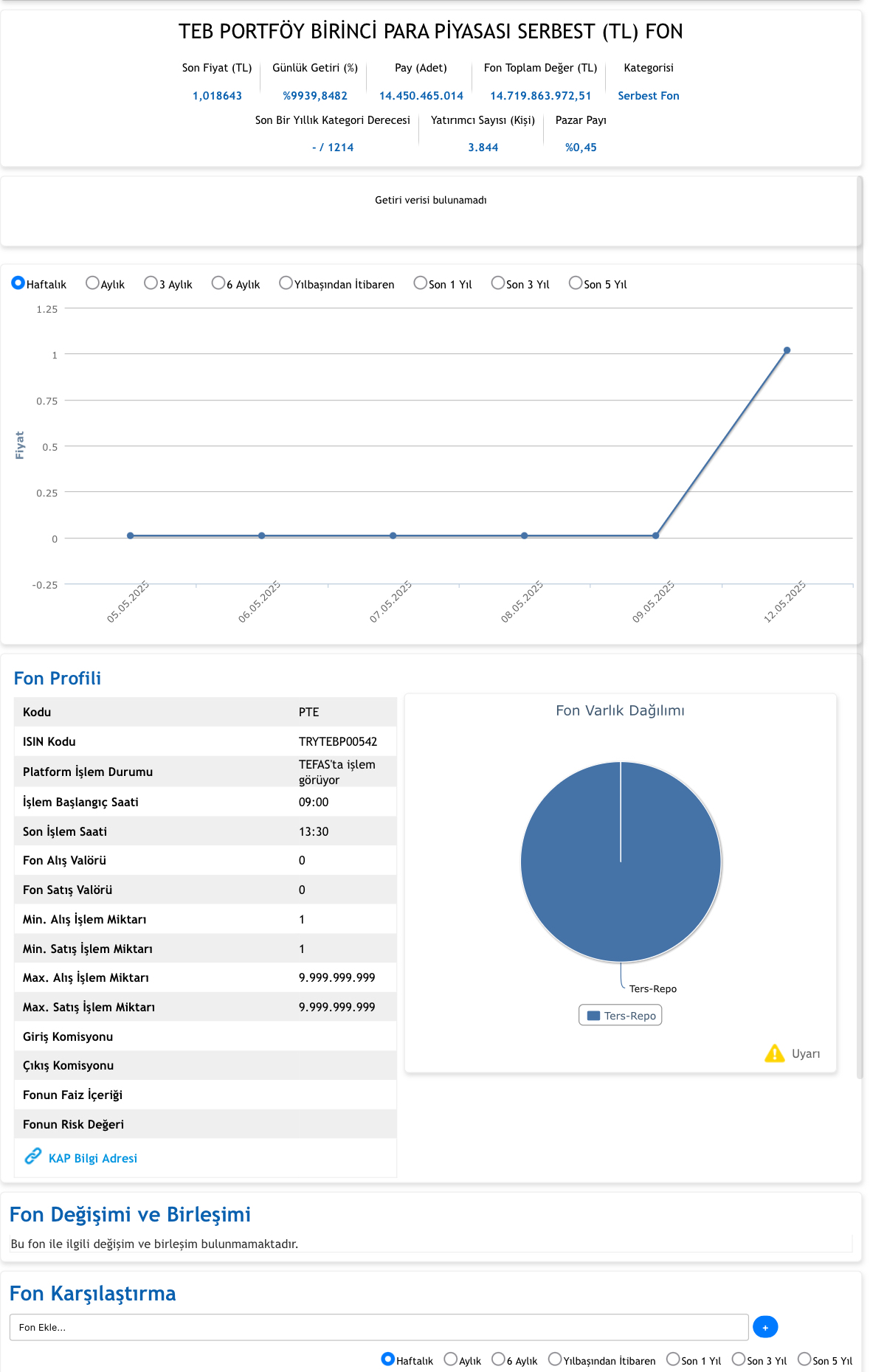This screenshot has width=870, height=1372.
Task: Pick Son 3 Yıl under Fon Karşılaştırma
Action: pos(739,1359)
